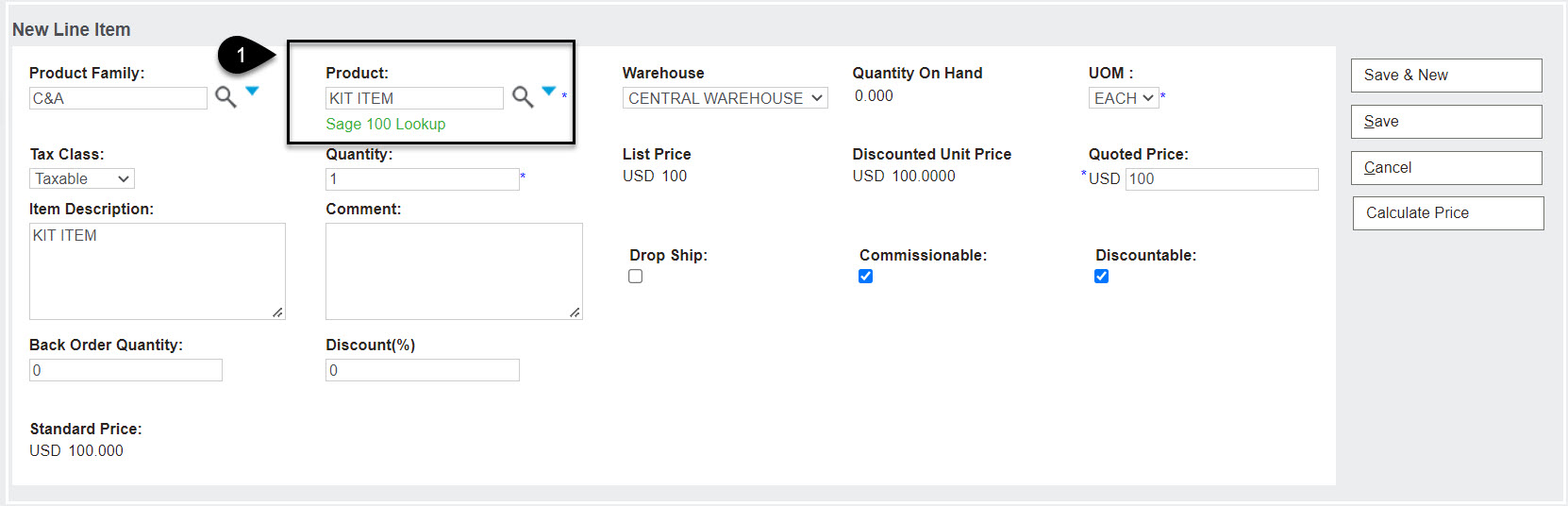Click the Product Family search magnifier icon
The width and height of the screenshot is (1568, 506).
click(x=225, y=96)
